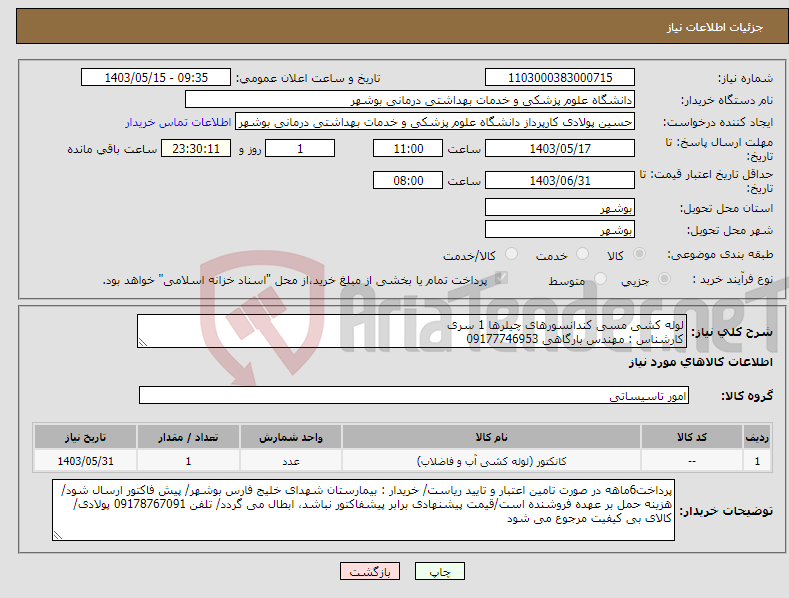This screenshot has width=789, height=598.
Task: Click the need date cell 1403/05/31
Action: [x=86, y=461]
